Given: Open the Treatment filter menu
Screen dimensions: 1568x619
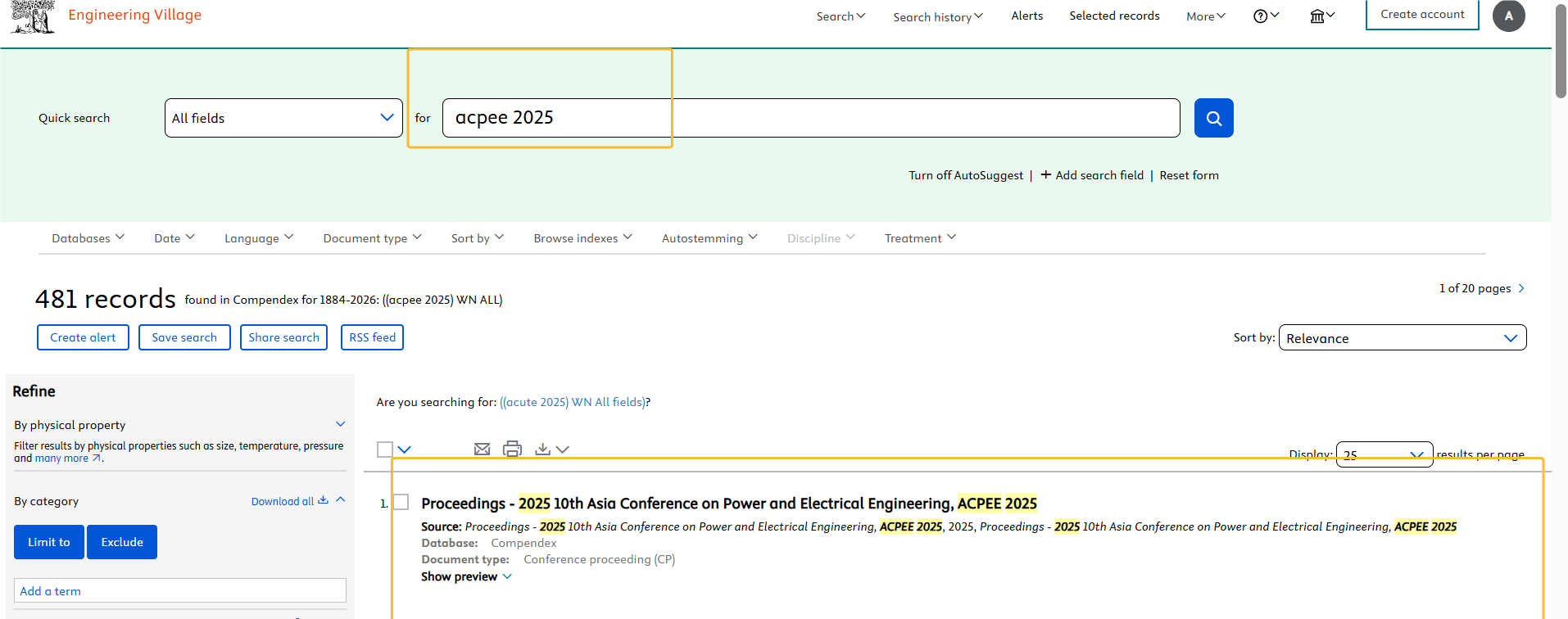Looking at the screenshot, I should click(920, 237).
